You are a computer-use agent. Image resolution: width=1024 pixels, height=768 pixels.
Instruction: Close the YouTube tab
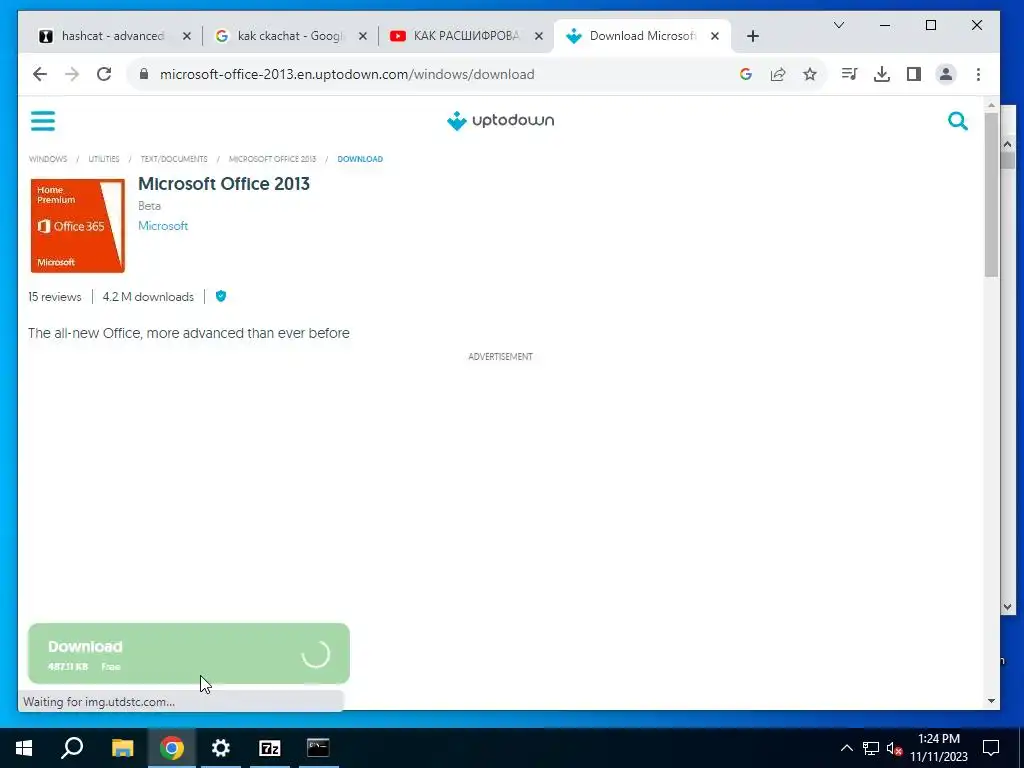539,36
